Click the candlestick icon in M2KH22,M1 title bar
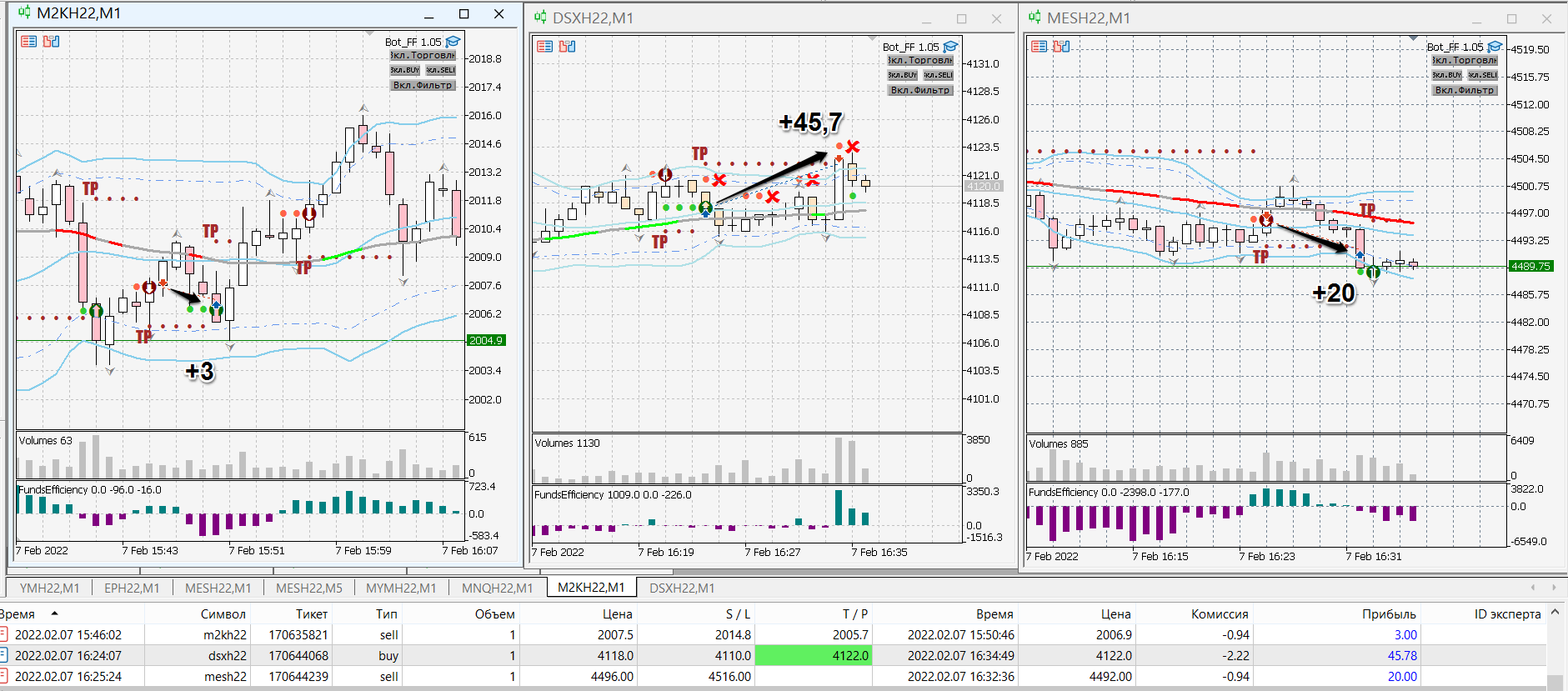This screenshot has height=691, width=1568. tap(25, 13)
